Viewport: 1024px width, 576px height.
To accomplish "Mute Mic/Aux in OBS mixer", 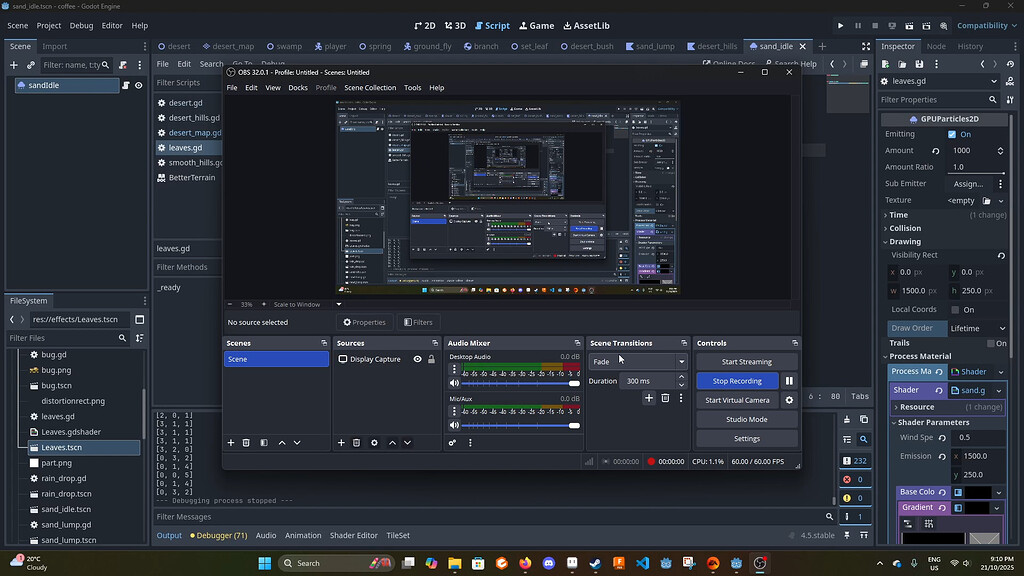I will 455,425.
